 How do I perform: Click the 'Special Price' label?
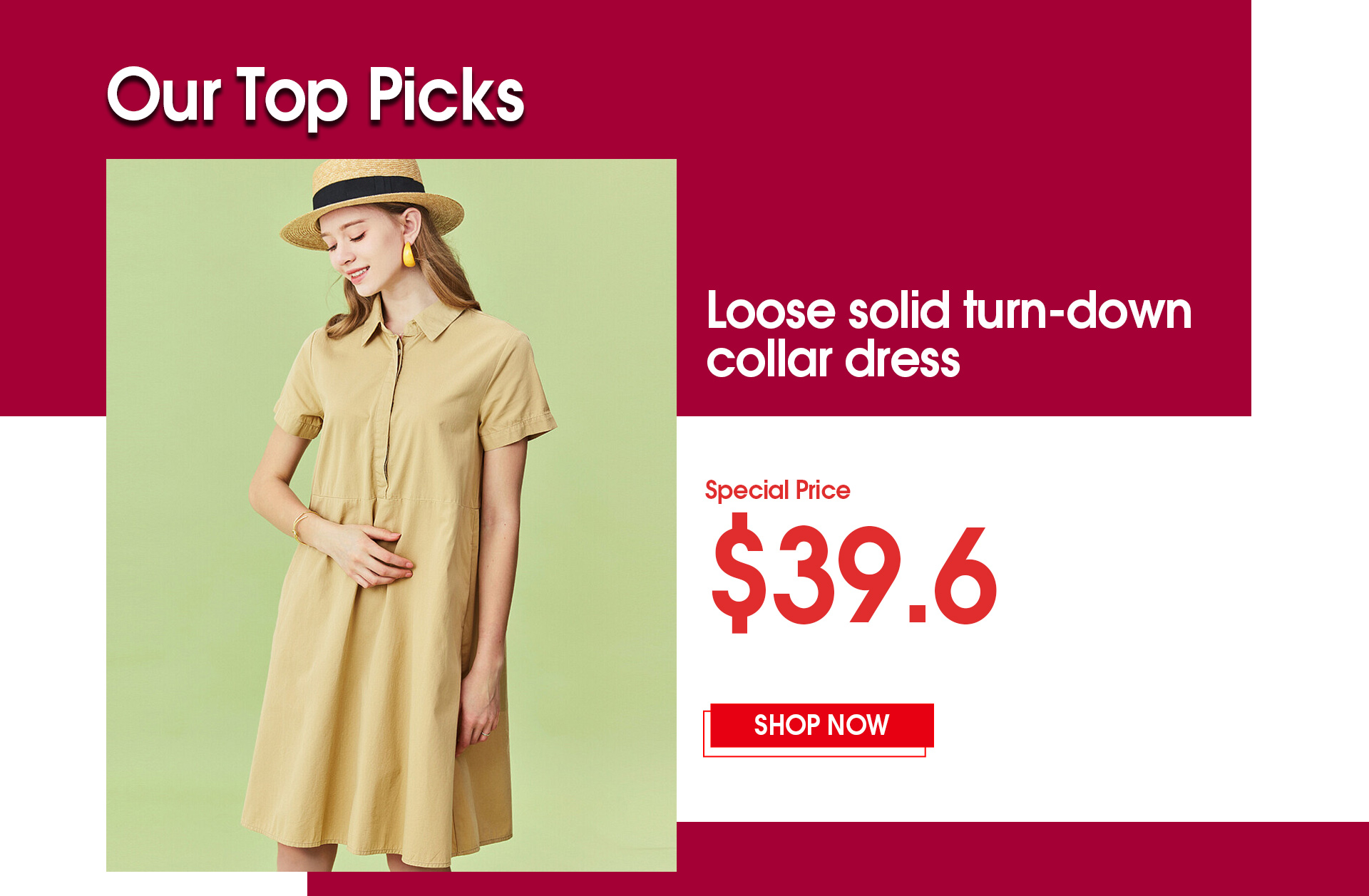pyautogui.click(x=777, y=491)
